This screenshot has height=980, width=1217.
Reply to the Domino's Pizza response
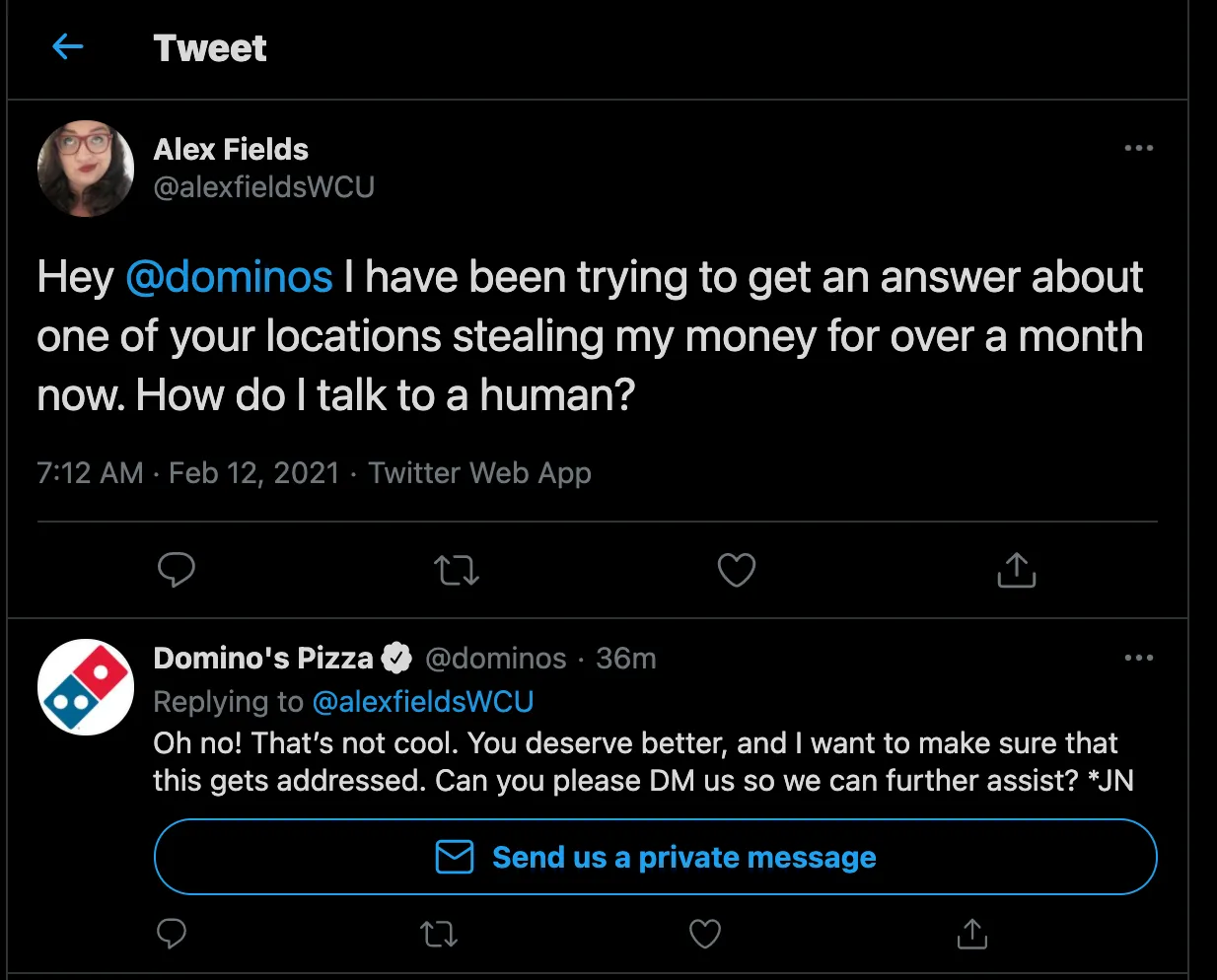pyautogui.click(x=172, y=934)
